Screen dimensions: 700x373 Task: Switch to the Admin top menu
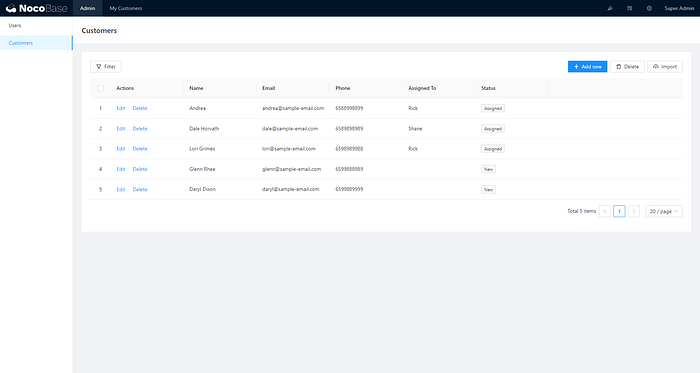point(88,8)
